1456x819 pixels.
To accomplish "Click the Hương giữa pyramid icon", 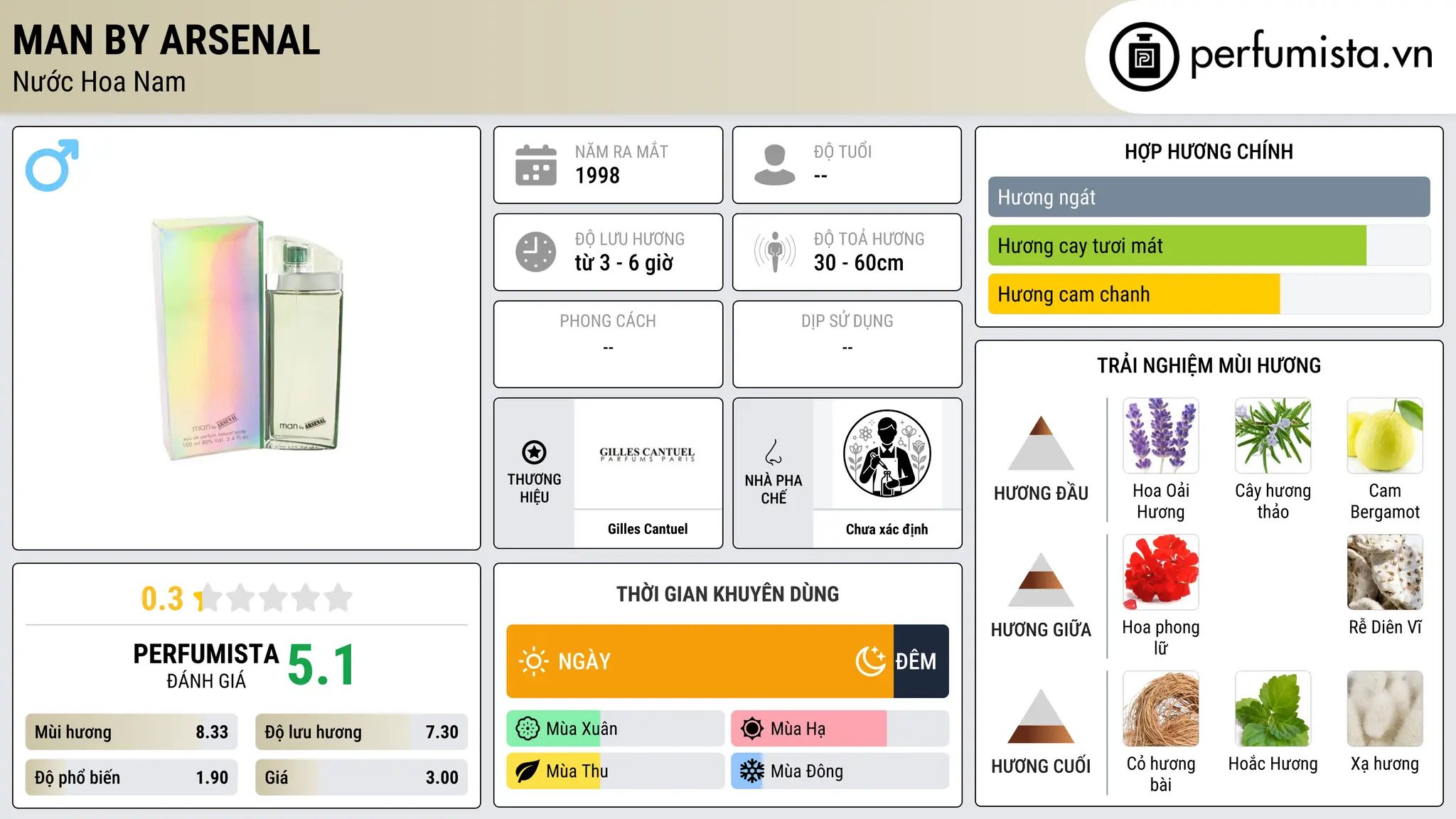I will (x=1041, y=579).
